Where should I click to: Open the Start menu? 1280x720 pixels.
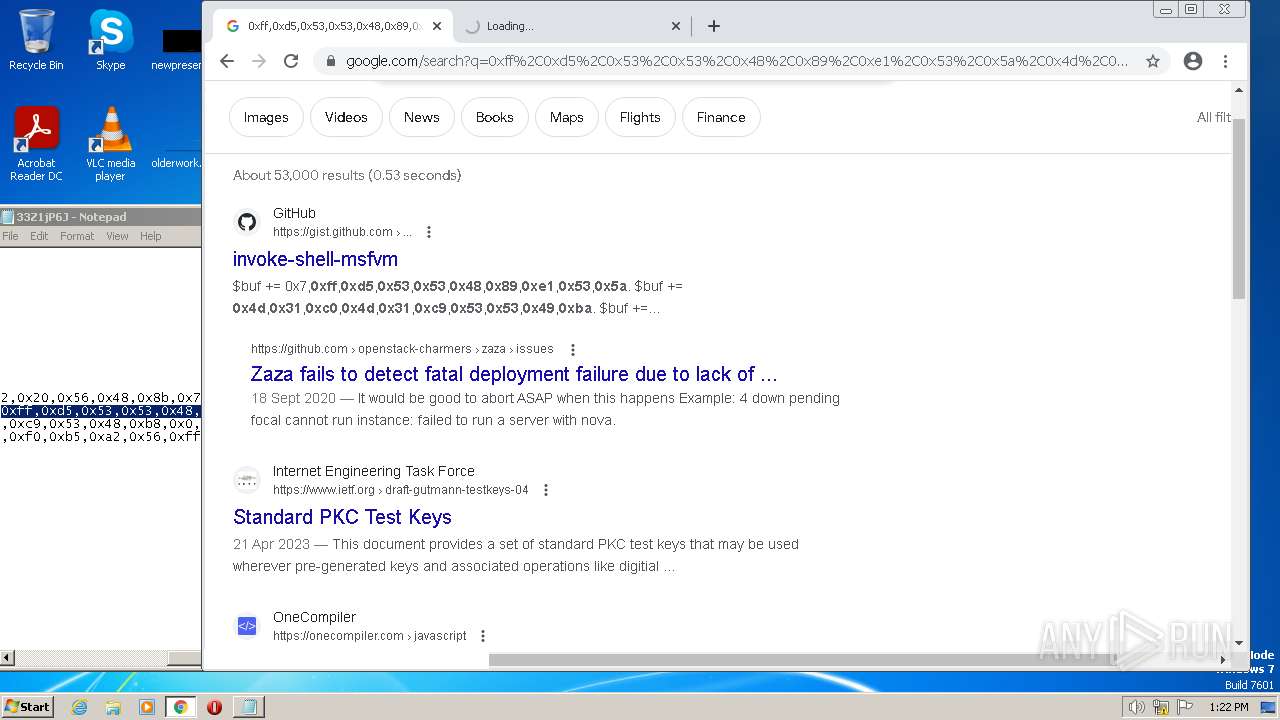(x=28, y=707)
